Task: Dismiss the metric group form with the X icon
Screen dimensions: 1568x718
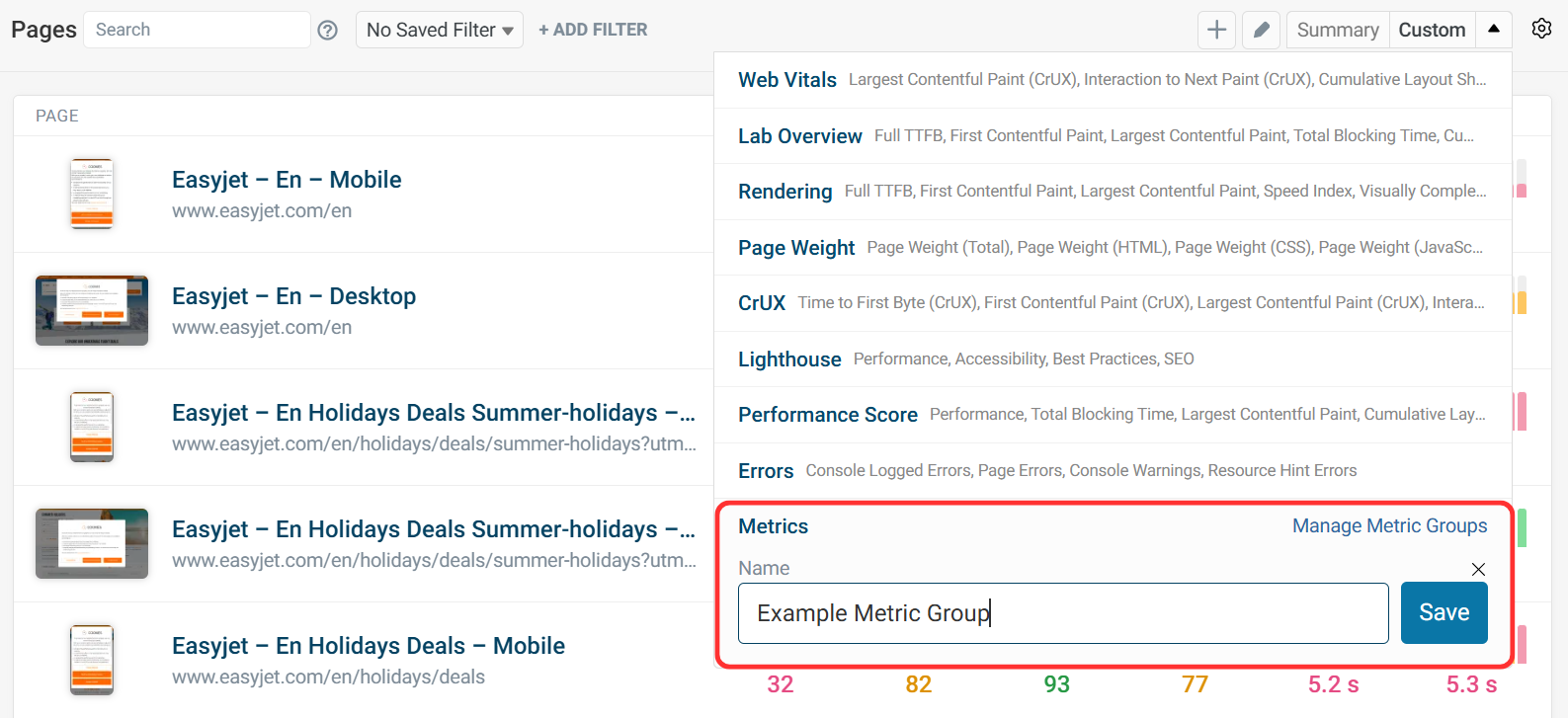Action: click(1478, 569)
